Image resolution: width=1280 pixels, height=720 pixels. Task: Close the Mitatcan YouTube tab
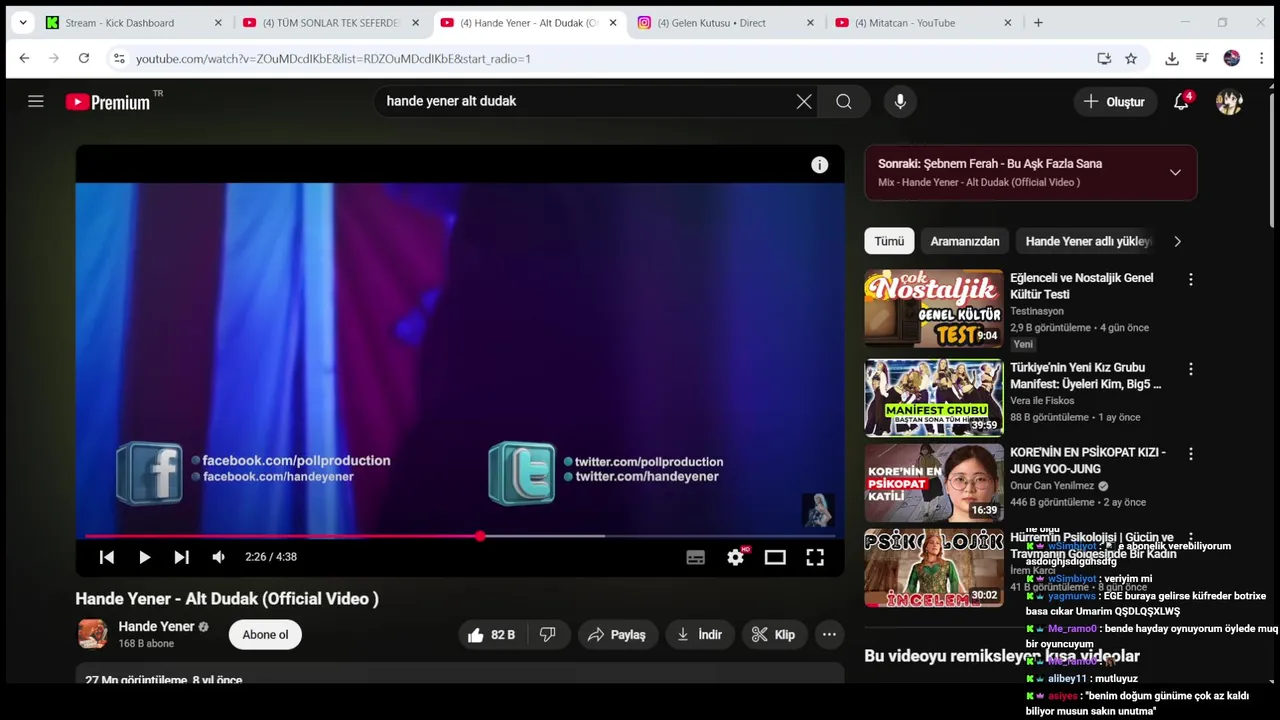point(1008,22)
